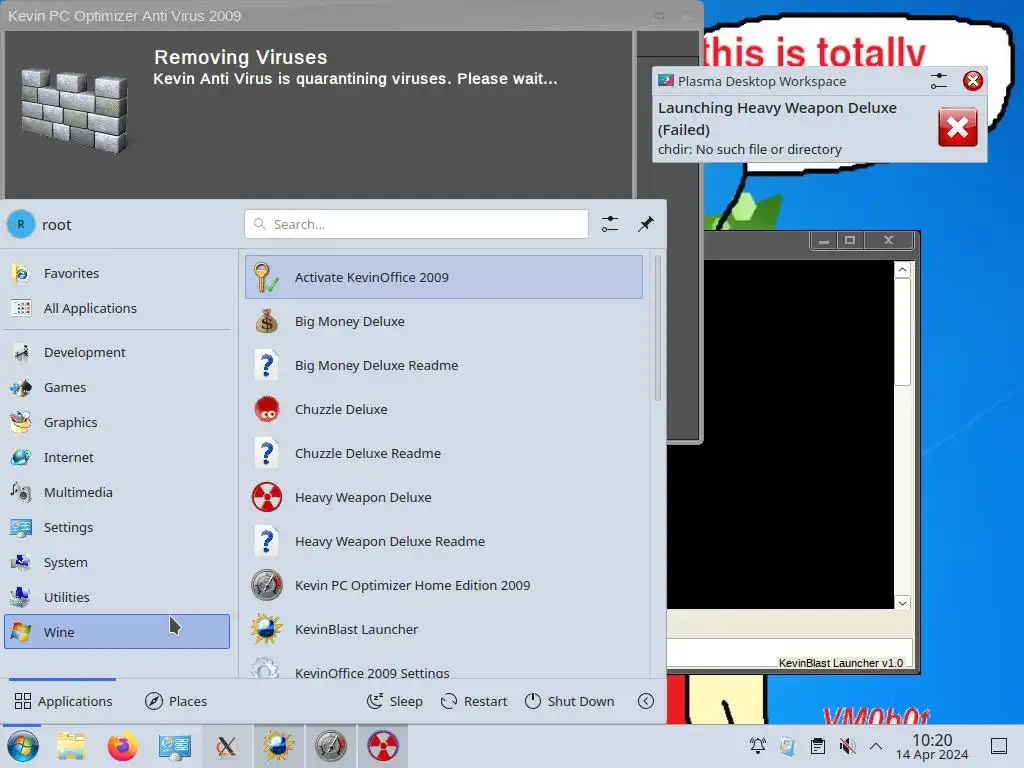
Task: Launch Activate KevinOffice 2009 entry
Action: [443, 277]
